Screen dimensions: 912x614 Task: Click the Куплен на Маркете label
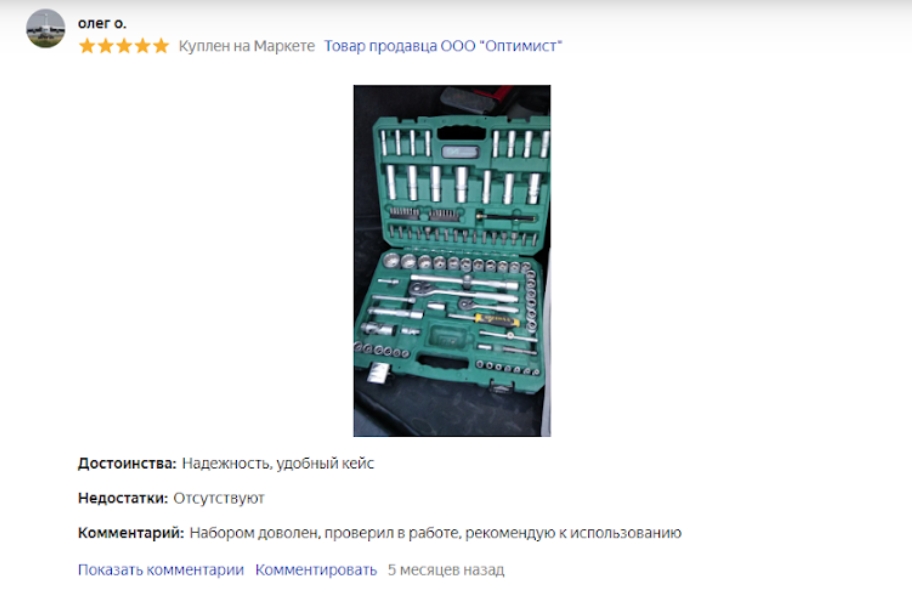(247, 46)
